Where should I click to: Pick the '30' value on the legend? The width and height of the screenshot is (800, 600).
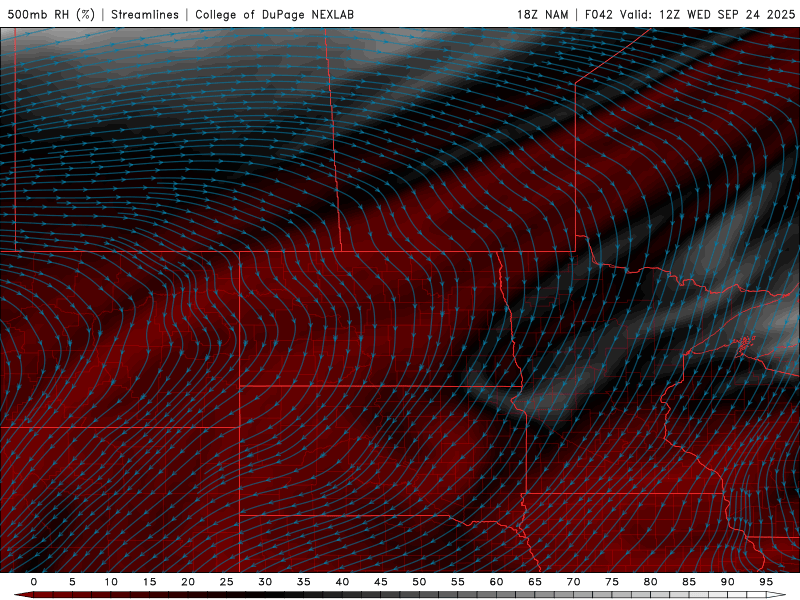265,582
